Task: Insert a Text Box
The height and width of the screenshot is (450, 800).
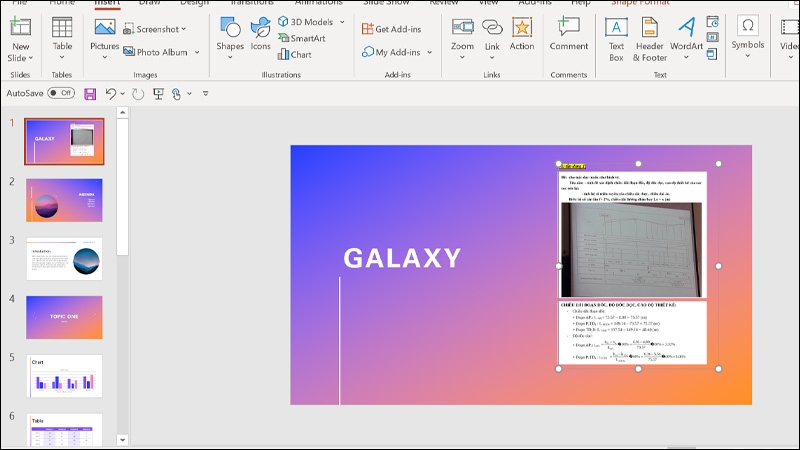Action: (x=616, y=39)
